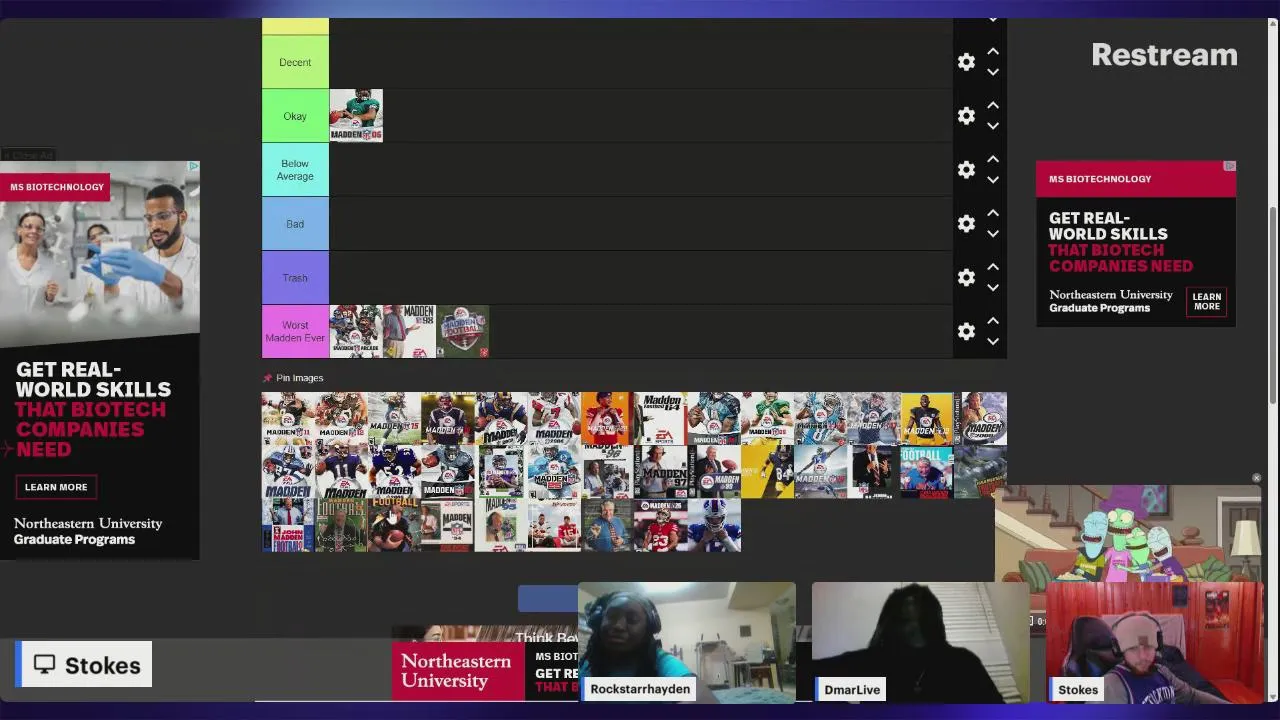Pick the Madden 11 cover thumbnail
1280x720 pixels.
[x=288, y=418]
